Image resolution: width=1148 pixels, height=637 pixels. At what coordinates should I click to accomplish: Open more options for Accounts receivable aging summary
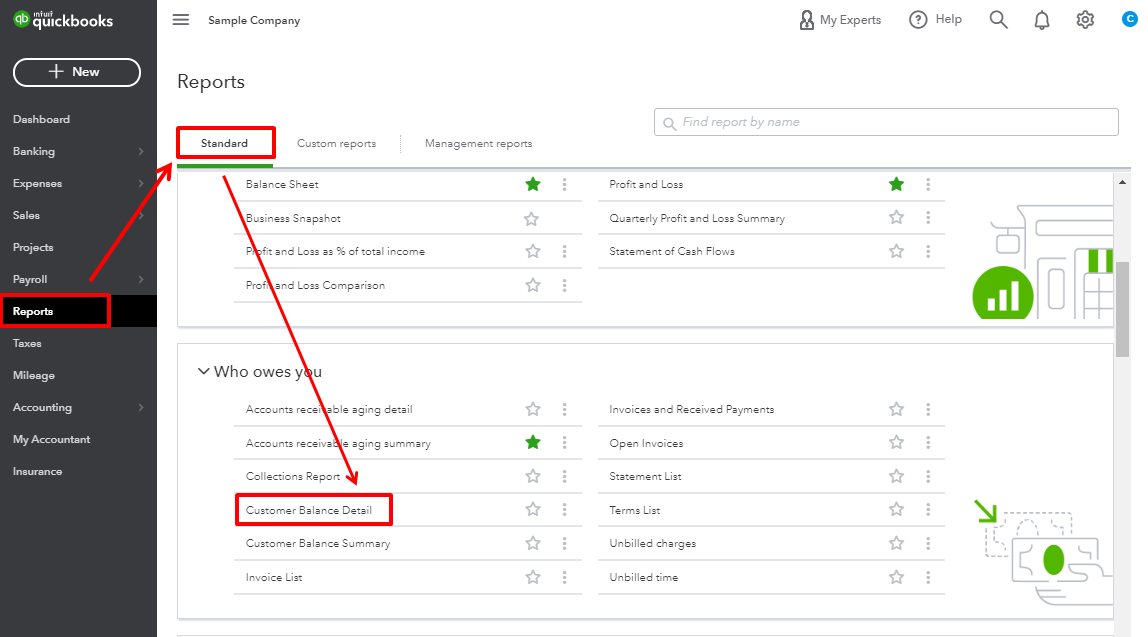click(564, 443)
